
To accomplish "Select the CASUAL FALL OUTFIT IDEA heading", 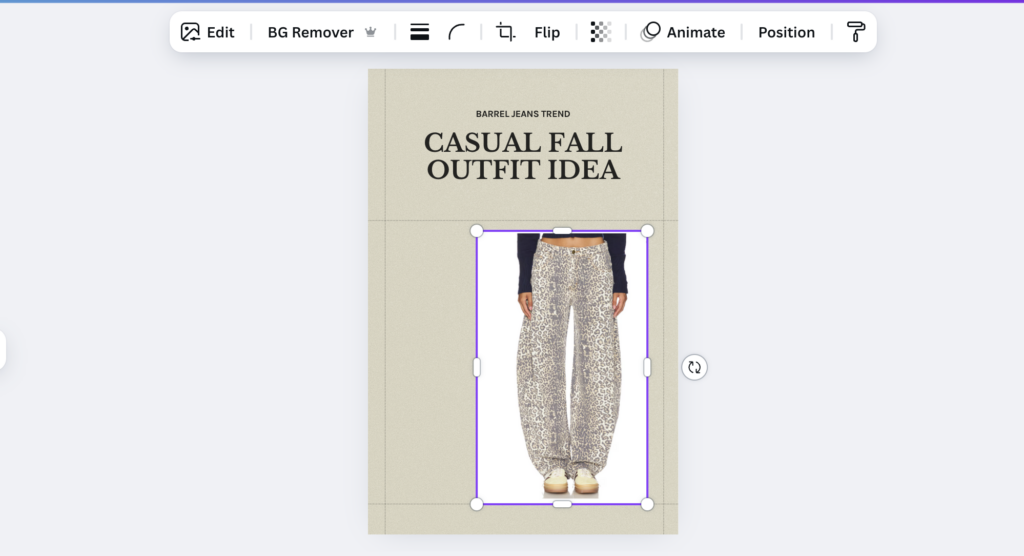I will pos(523,156).
